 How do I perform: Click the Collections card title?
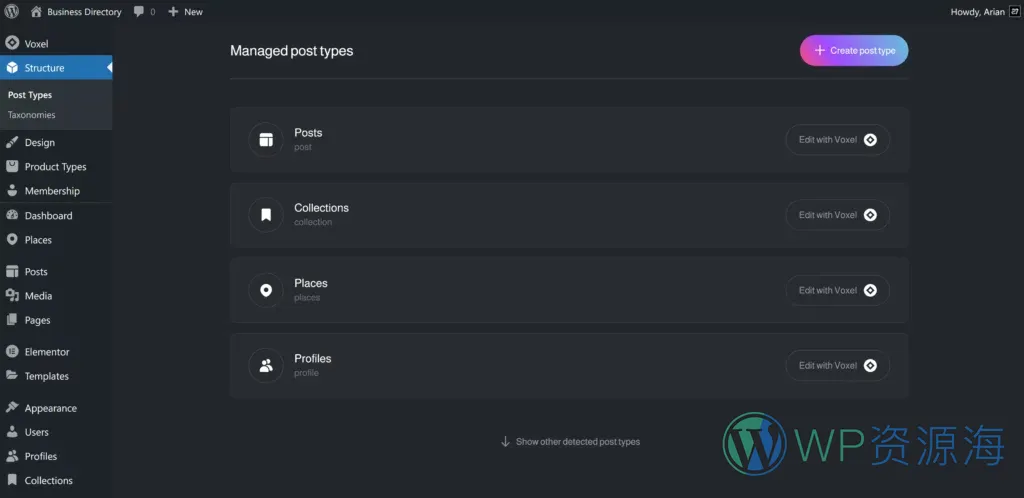click(x=321, y=208)
